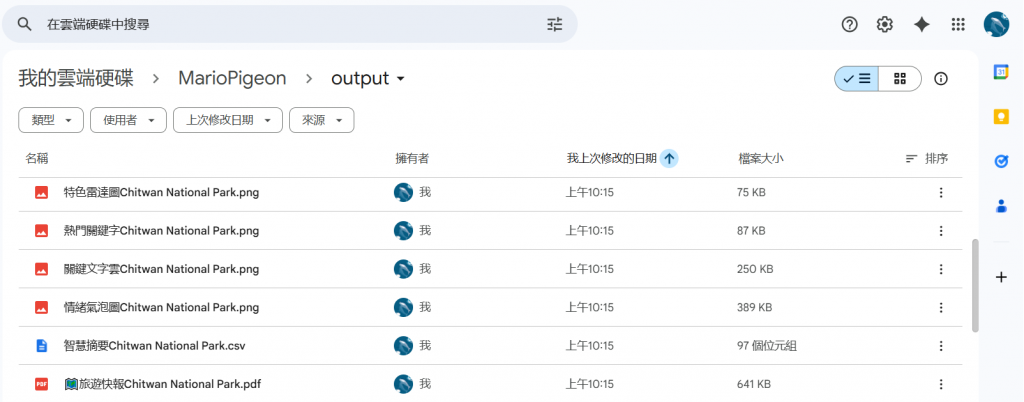Viewport: 1024px width, 402px height.
Task: Click the 389 KB size value
Action: 754,307
